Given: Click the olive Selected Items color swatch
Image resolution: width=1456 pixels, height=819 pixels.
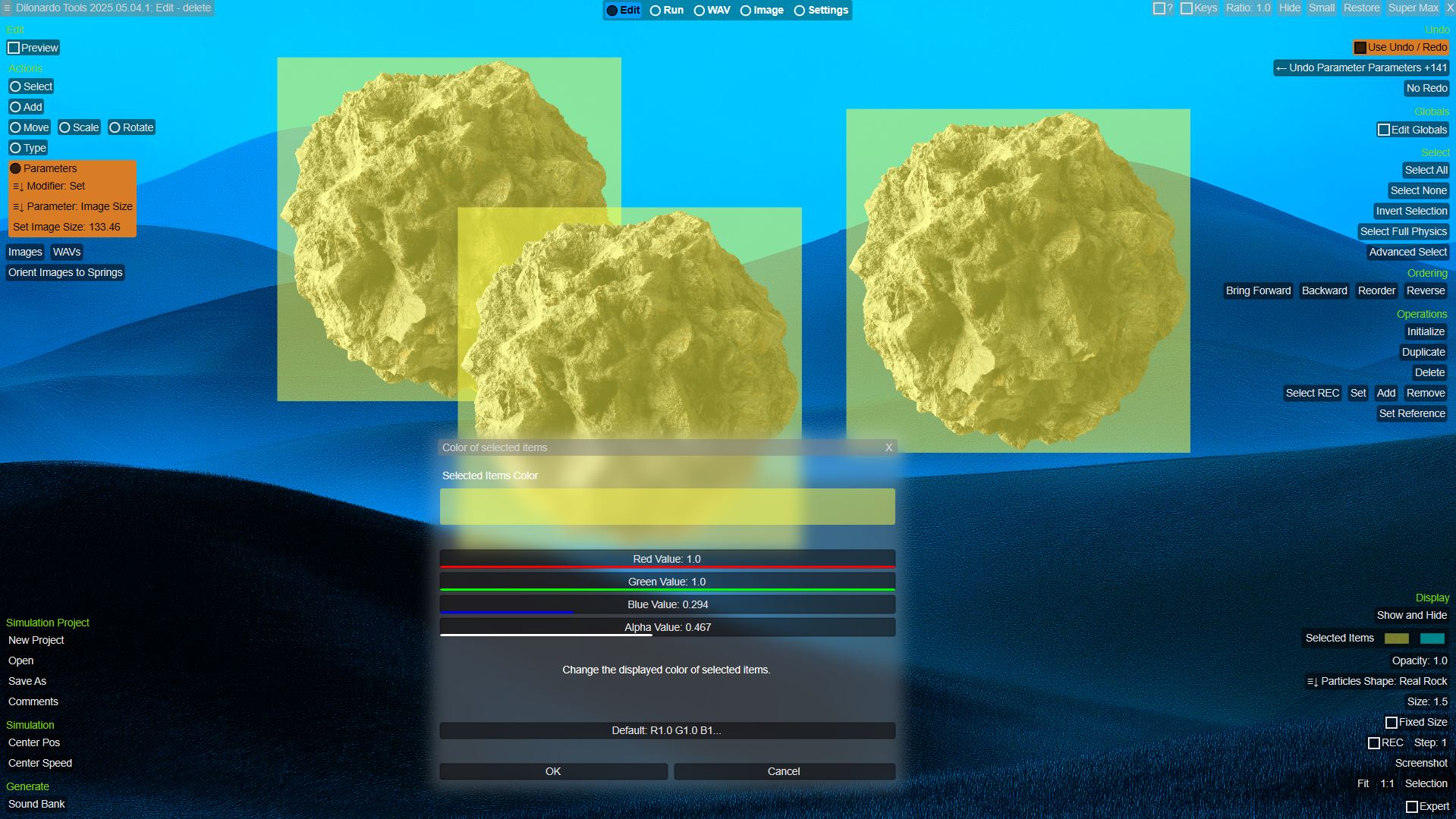Looking at the screenshot, I should coord(1396,639).
